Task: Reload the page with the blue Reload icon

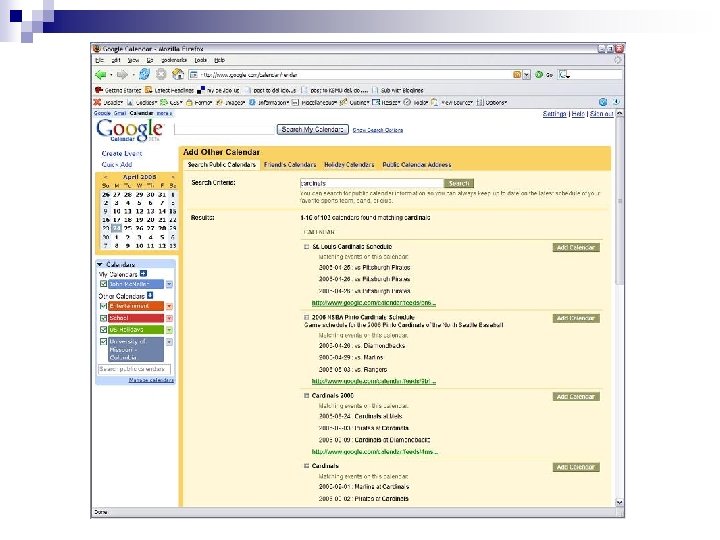Action: coord(145,74)
